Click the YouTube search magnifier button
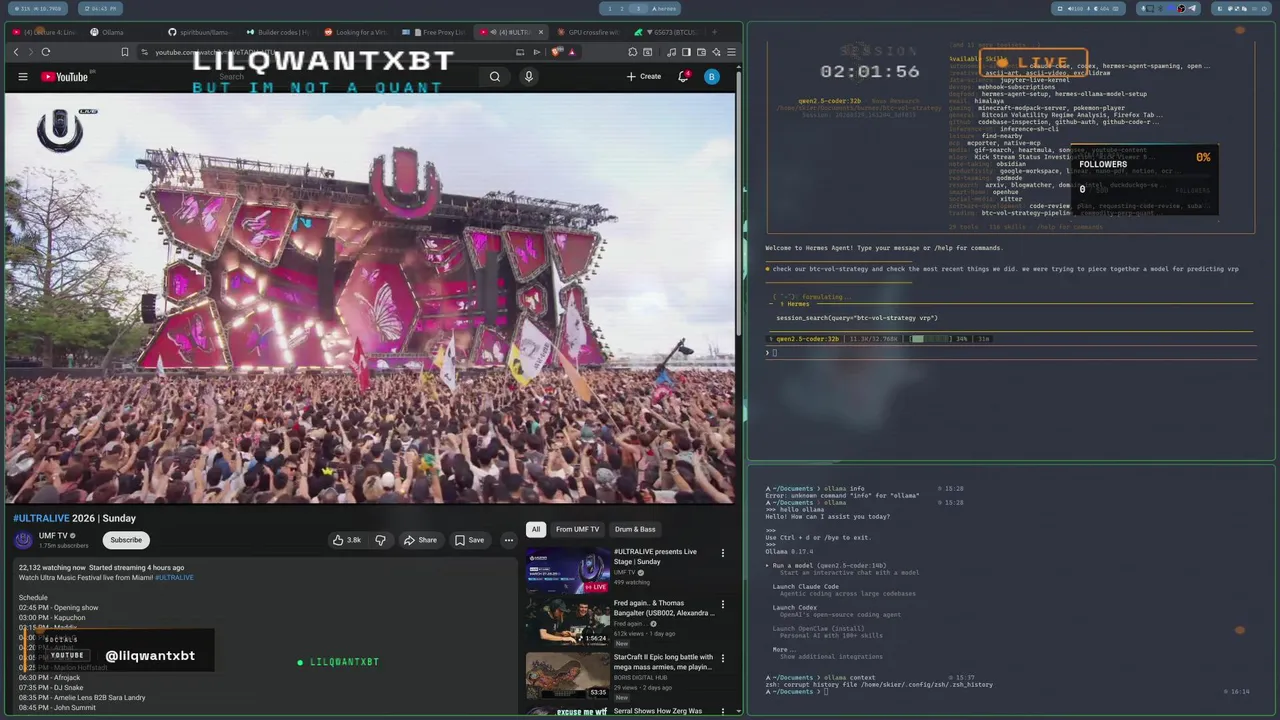Viewport: 1280px width, 720px height. pyautogui.click(x=495, y=76)
